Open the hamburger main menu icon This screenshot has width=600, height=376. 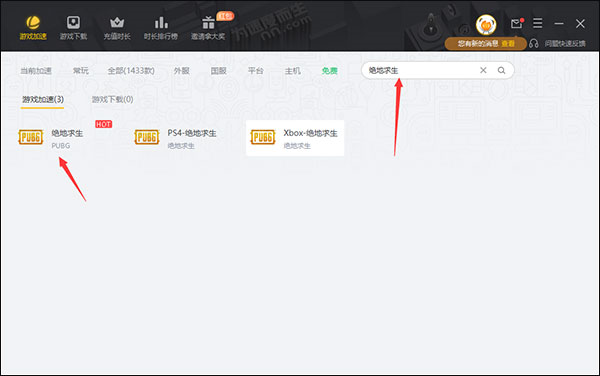tap(538, 23)
